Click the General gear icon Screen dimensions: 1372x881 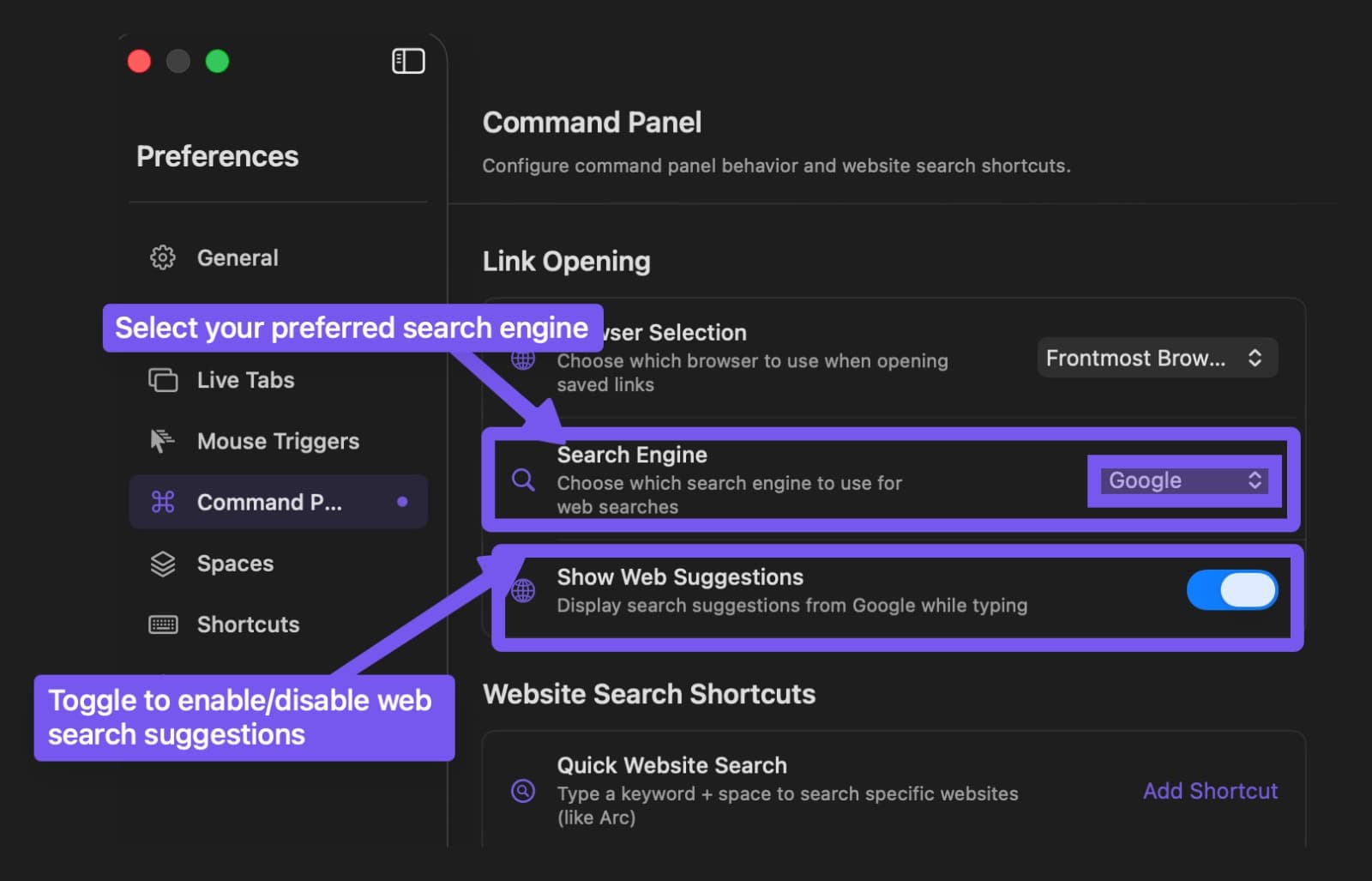(x=163, y=257)
